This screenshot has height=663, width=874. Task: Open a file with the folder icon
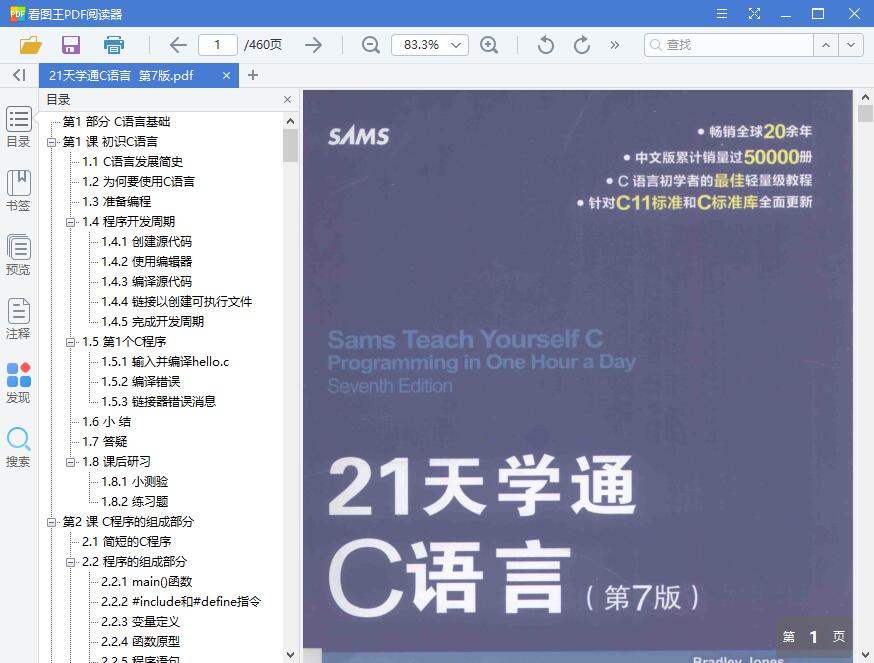click(31, 45)
